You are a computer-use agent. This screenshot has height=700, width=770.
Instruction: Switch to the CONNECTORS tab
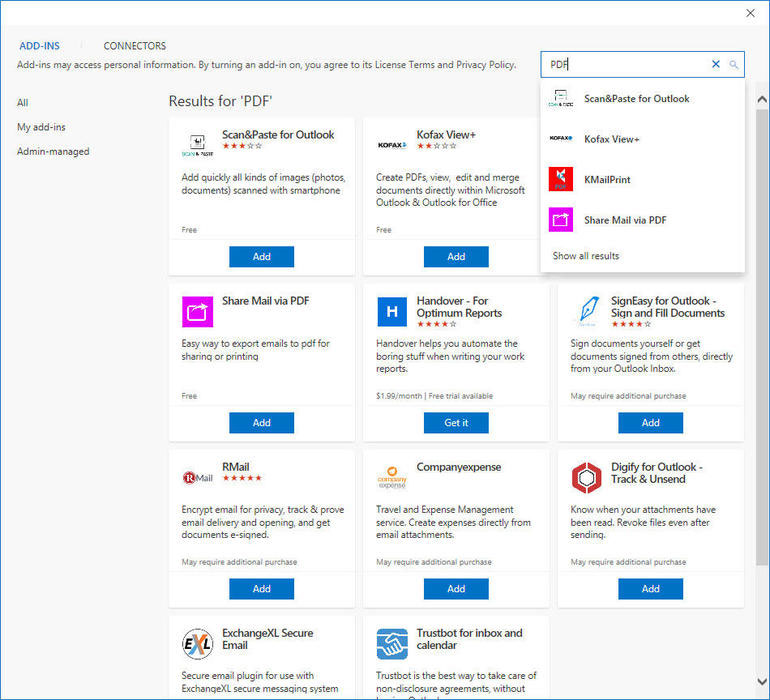[135, 46]
